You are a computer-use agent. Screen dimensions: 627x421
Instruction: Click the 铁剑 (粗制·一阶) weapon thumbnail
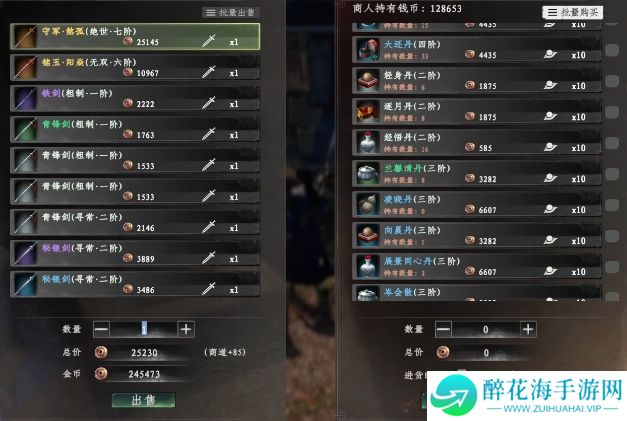point(26,98)
